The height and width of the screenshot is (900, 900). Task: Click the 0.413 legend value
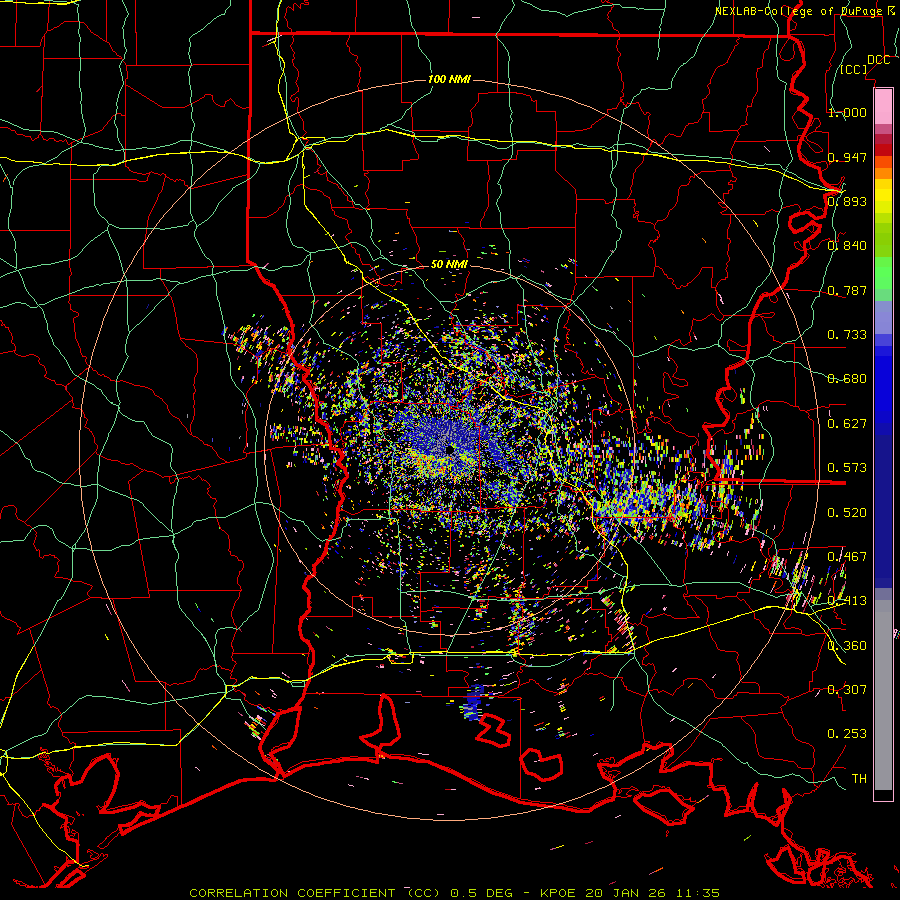click(x=847, y=601)
